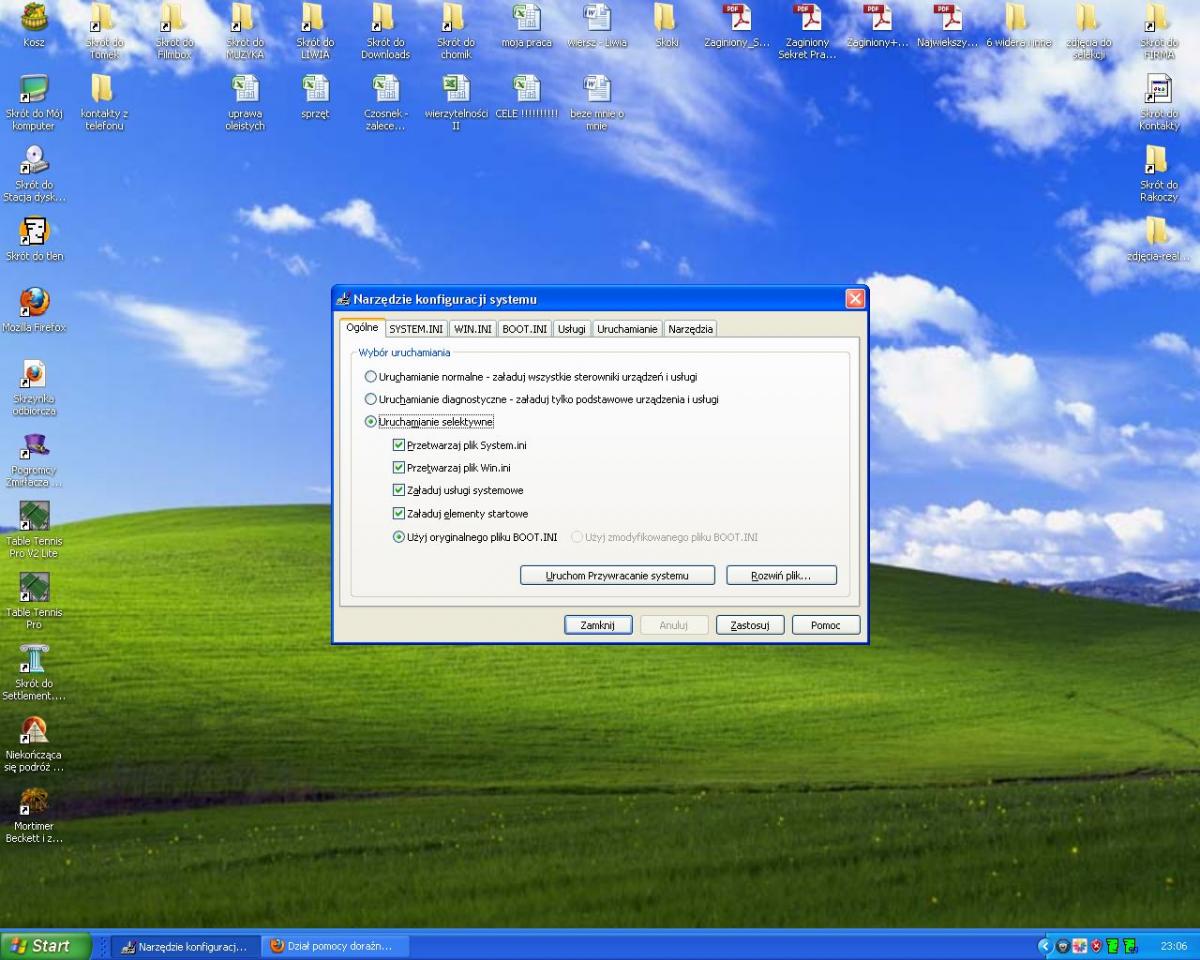Expand hidden system tray icons arrow

[1045, 946]
